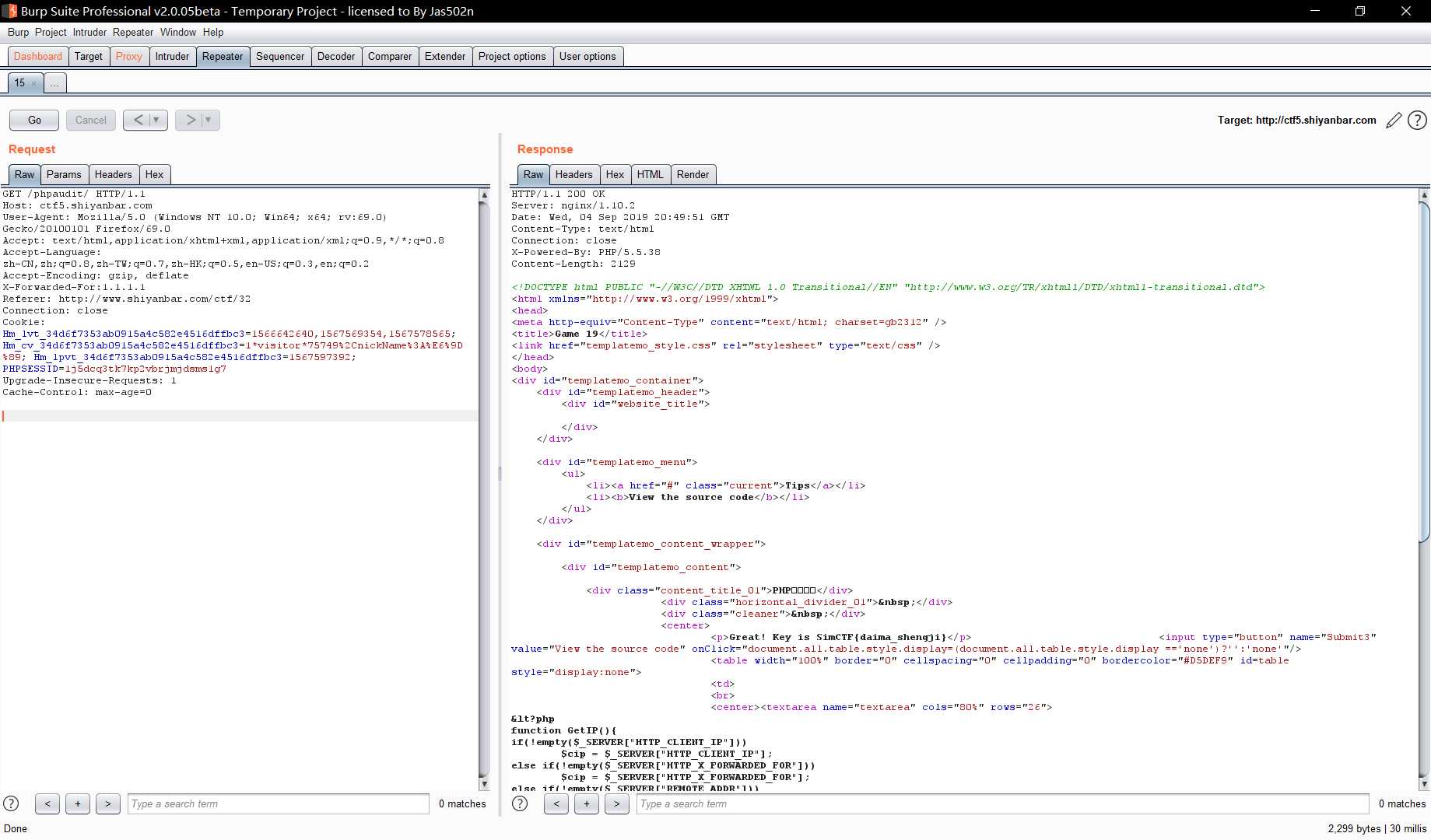Click the 'HTTP/1.1 200 OK' response line

pos(558,194)
